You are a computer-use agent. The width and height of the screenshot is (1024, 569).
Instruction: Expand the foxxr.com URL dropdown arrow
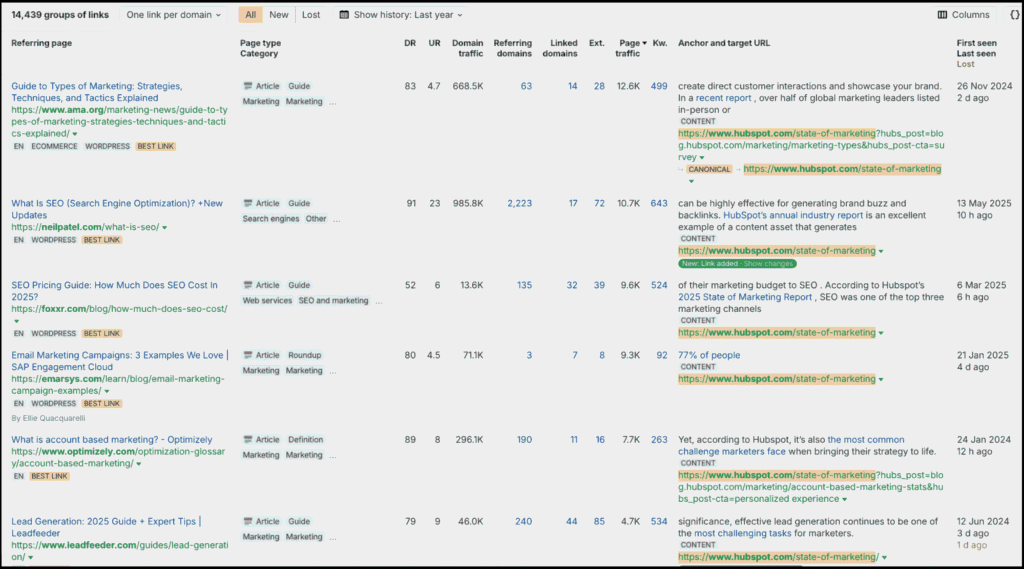16,321
